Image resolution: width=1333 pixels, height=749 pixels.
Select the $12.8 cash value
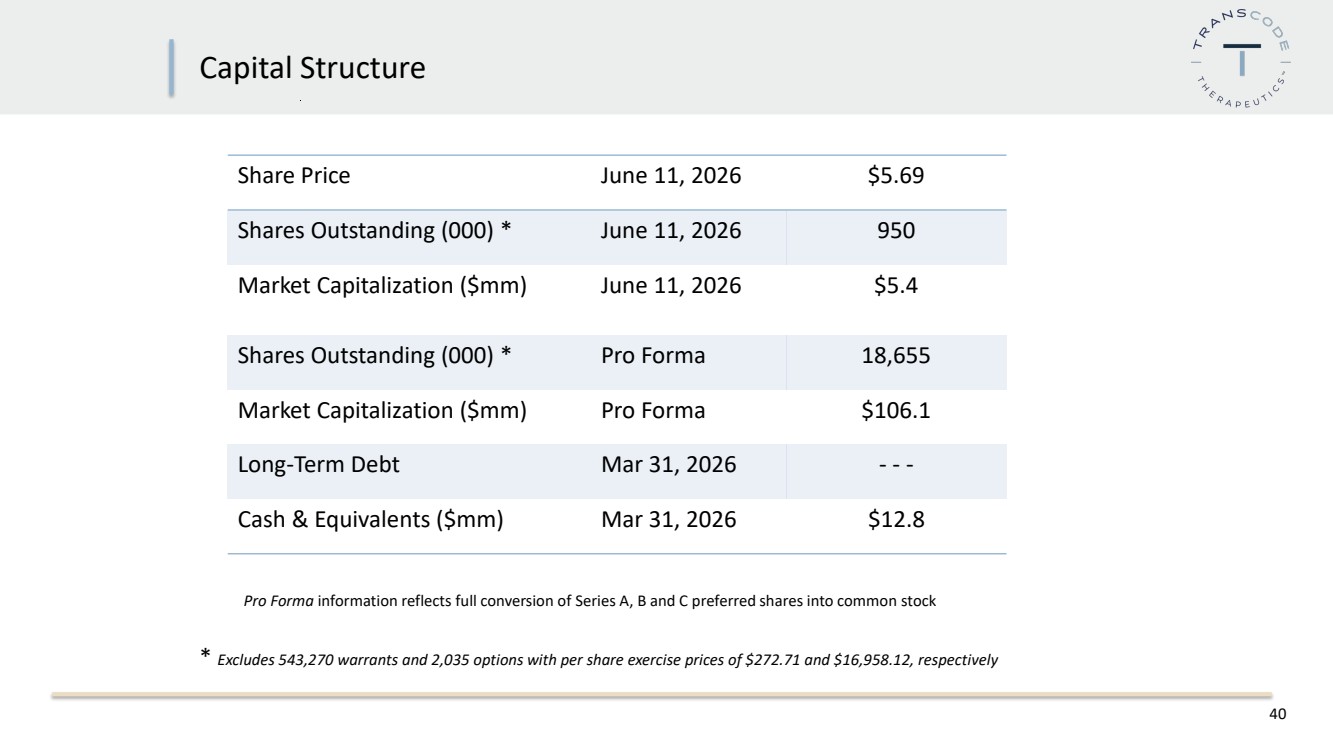coord(896,519)
